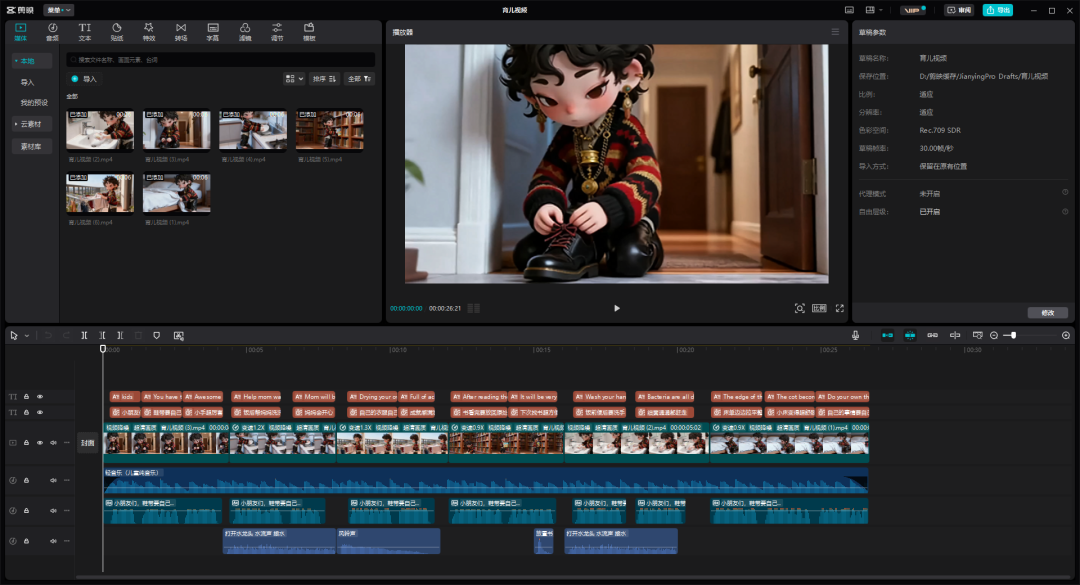
Task: Toggle visibility of the top subtitle track
Action: coord(40,397)
